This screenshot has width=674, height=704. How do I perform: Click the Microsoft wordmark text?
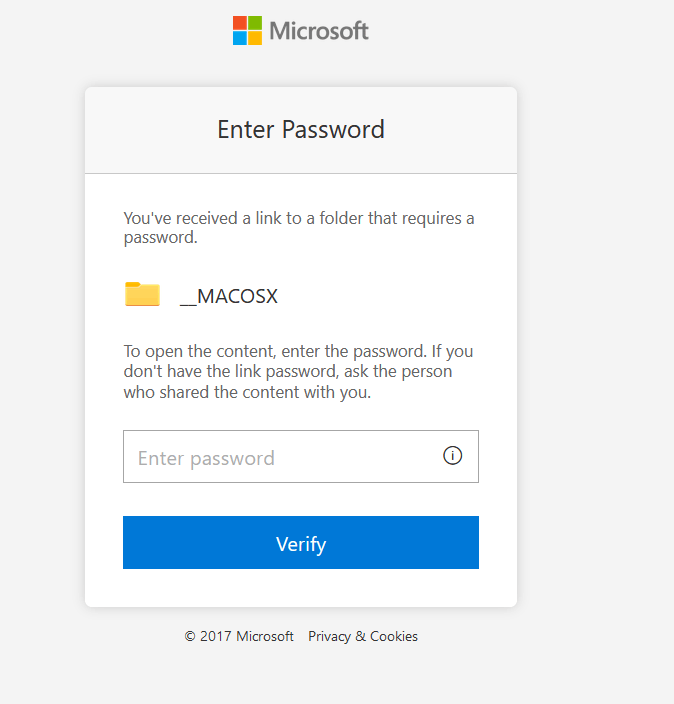point(319,30)
